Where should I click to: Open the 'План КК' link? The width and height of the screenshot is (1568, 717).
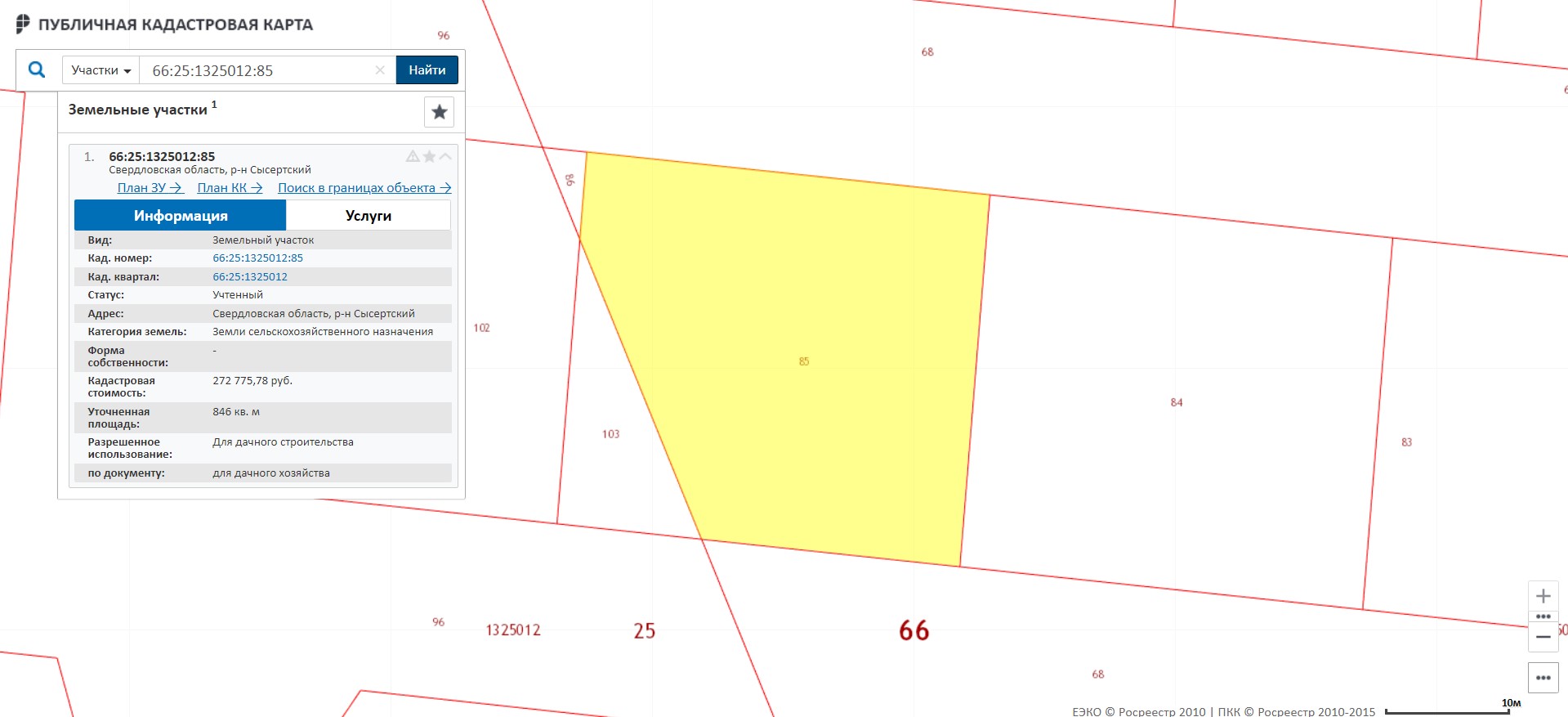click(x=230, y=188)
